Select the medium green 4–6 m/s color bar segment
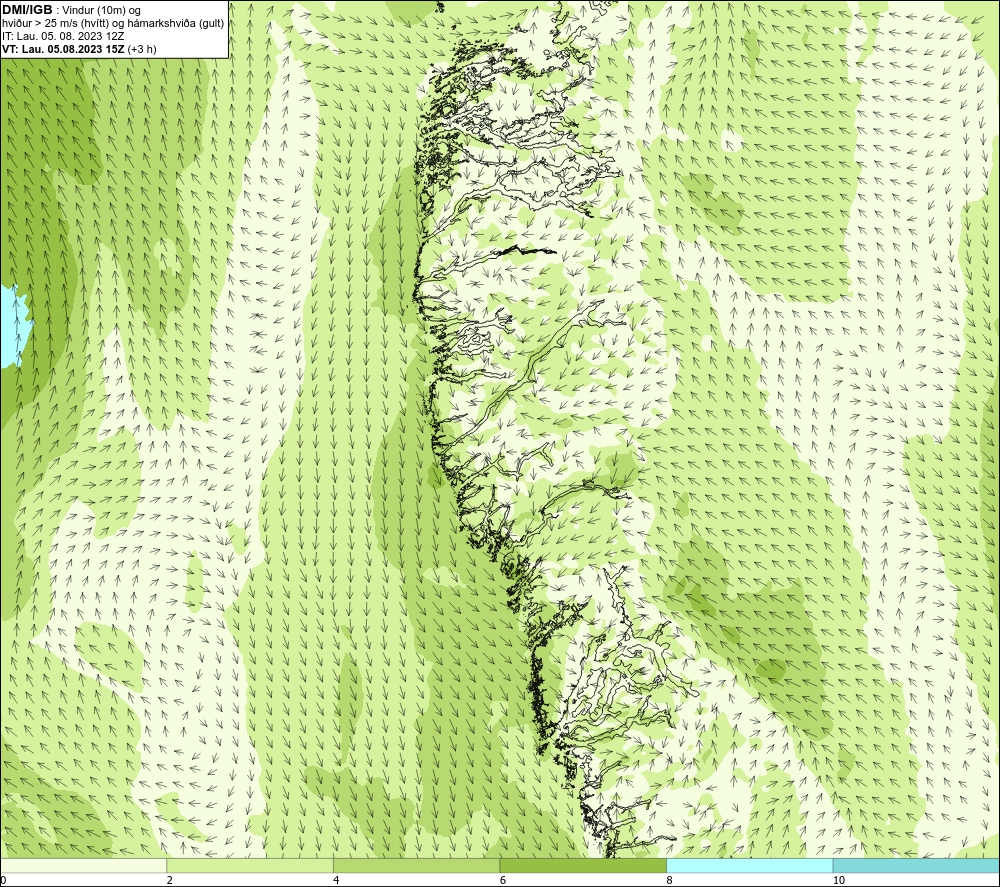The image size is (1000, 887). pyautogui.click(x=416, y=865)
